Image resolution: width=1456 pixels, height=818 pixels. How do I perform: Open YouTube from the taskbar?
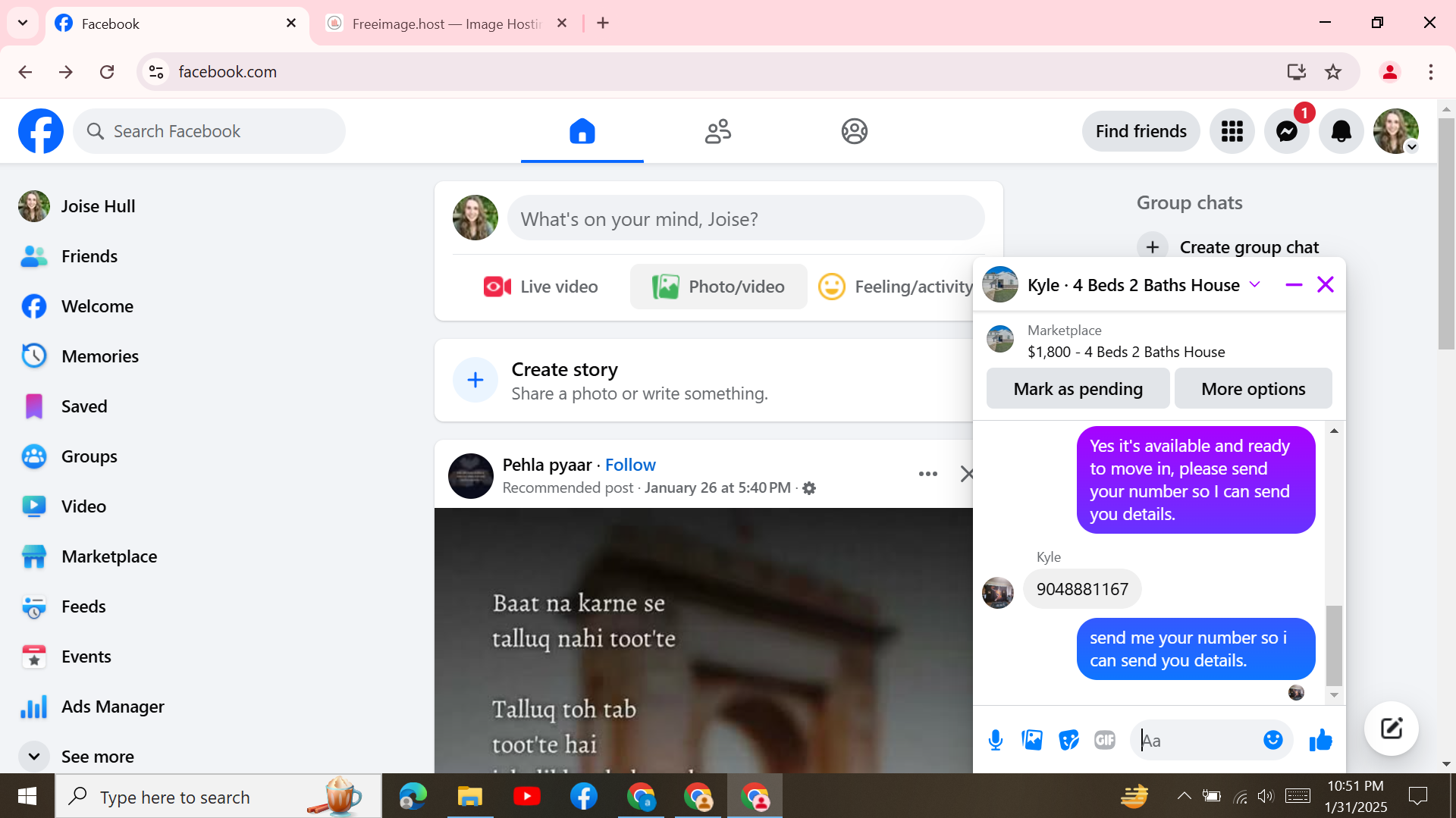pyautogui.click(x=527, y=796)
